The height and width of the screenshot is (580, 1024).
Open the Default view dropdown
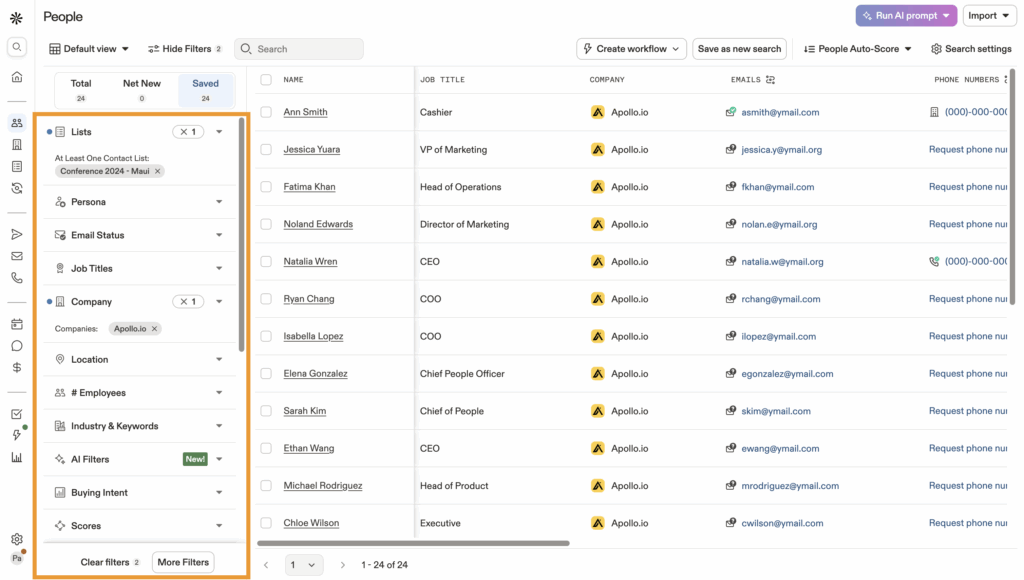pyautogui.click(x=90, y=49)
